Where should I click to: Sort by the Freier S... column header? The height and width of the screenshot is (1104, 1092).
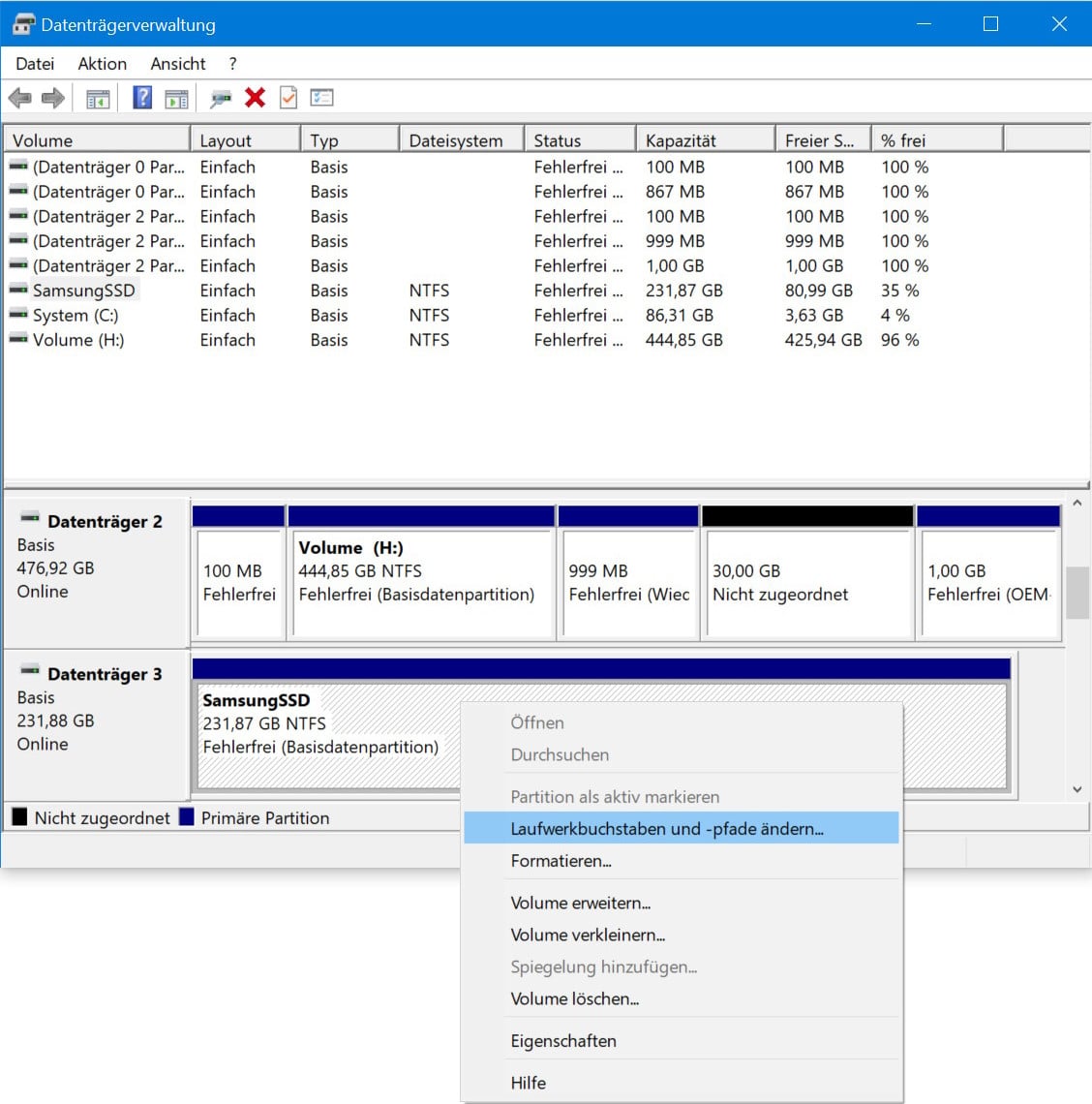(824, 140)
